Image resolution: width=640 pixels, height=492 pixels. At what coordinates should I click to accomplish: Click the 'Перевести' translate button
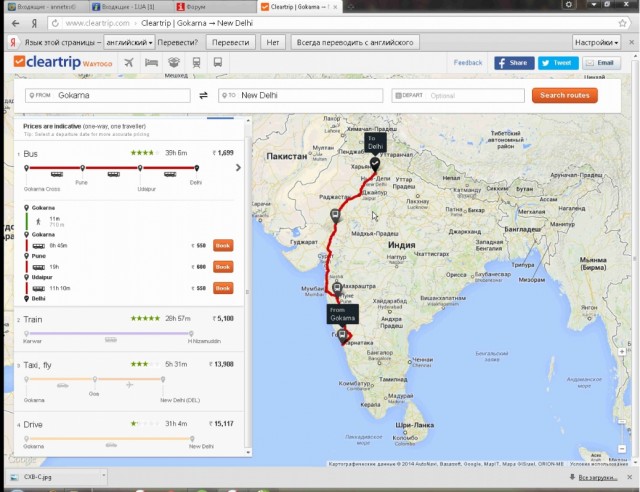(231, 43)
